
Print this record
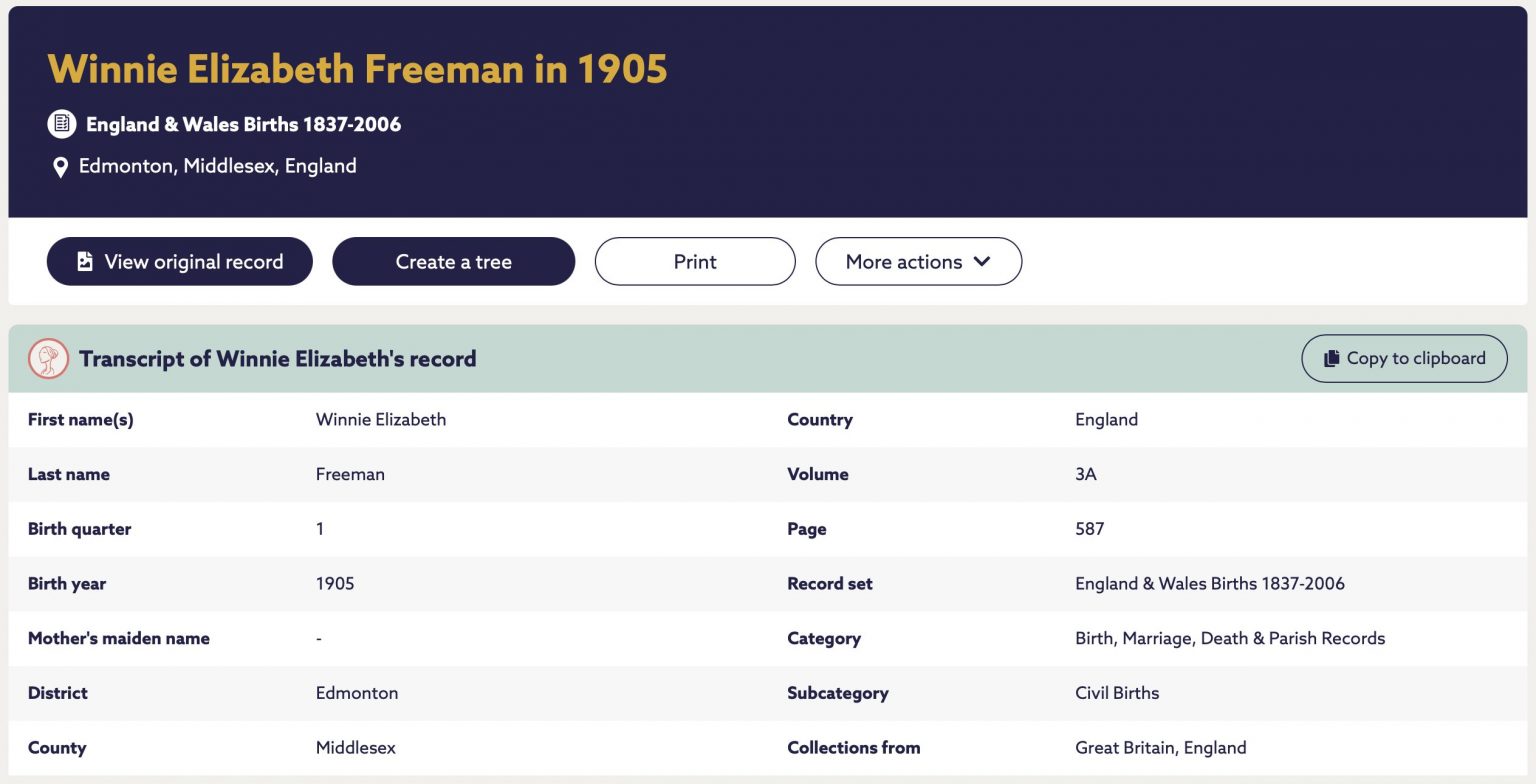click(695, 261)
